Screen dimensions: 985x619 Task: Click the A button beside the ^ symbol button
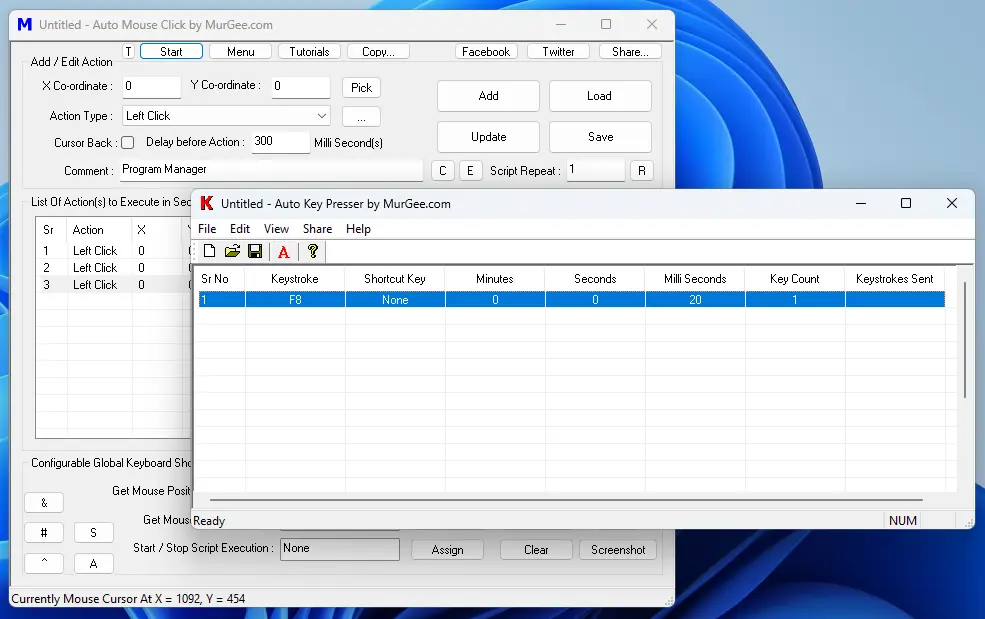94,563
